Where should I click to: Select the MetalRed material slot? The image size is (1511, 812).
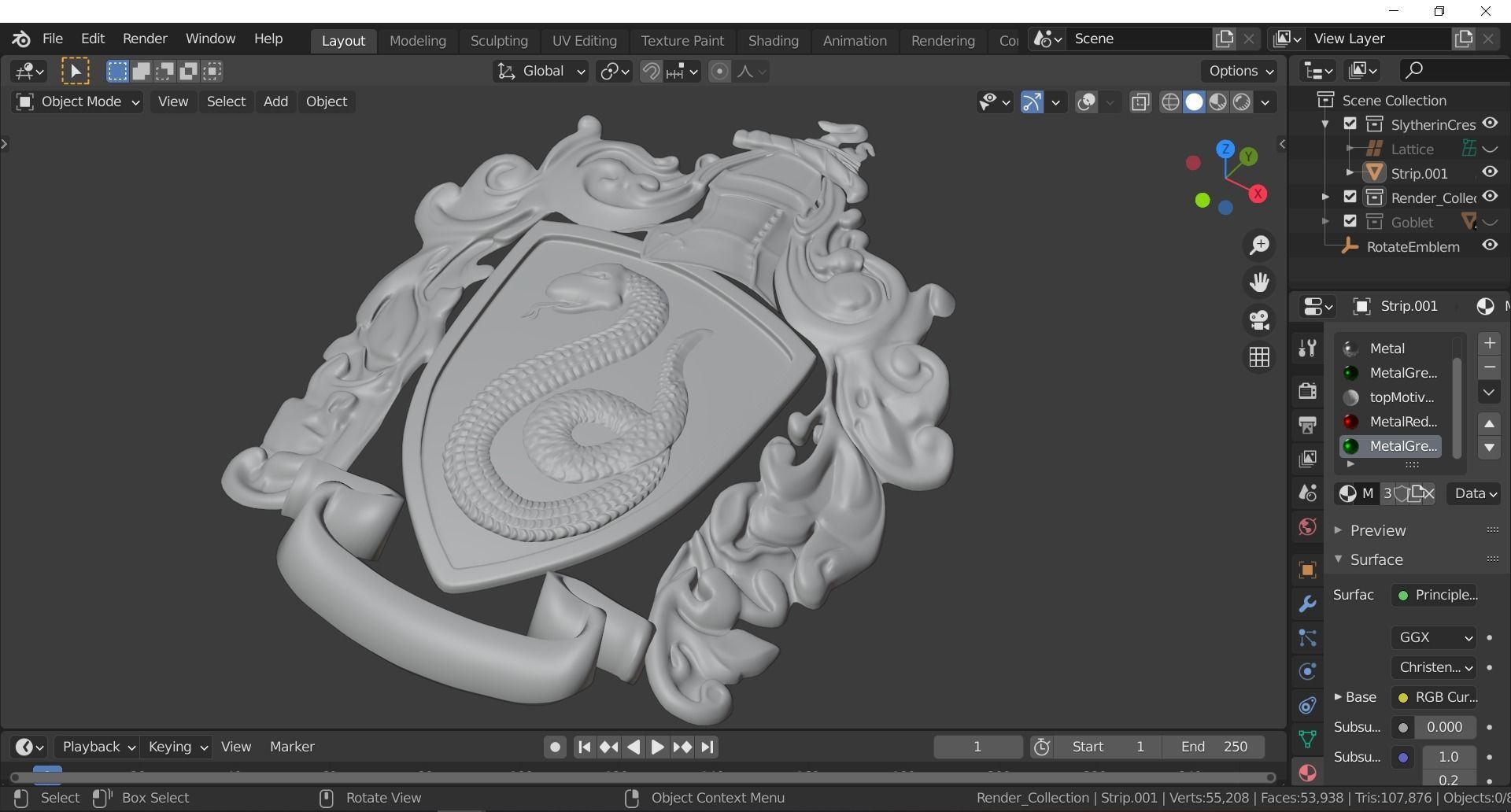tap(1391, 422)
